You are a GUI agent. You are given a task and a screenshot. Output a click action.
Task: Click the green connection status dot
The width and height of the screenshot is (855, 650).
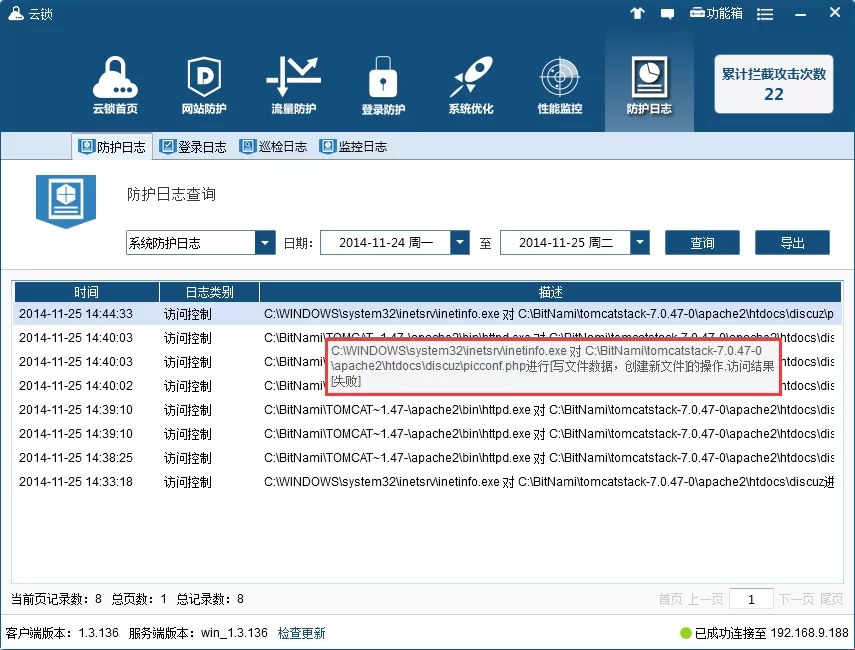pyautogui.click(x=685, y=633)
